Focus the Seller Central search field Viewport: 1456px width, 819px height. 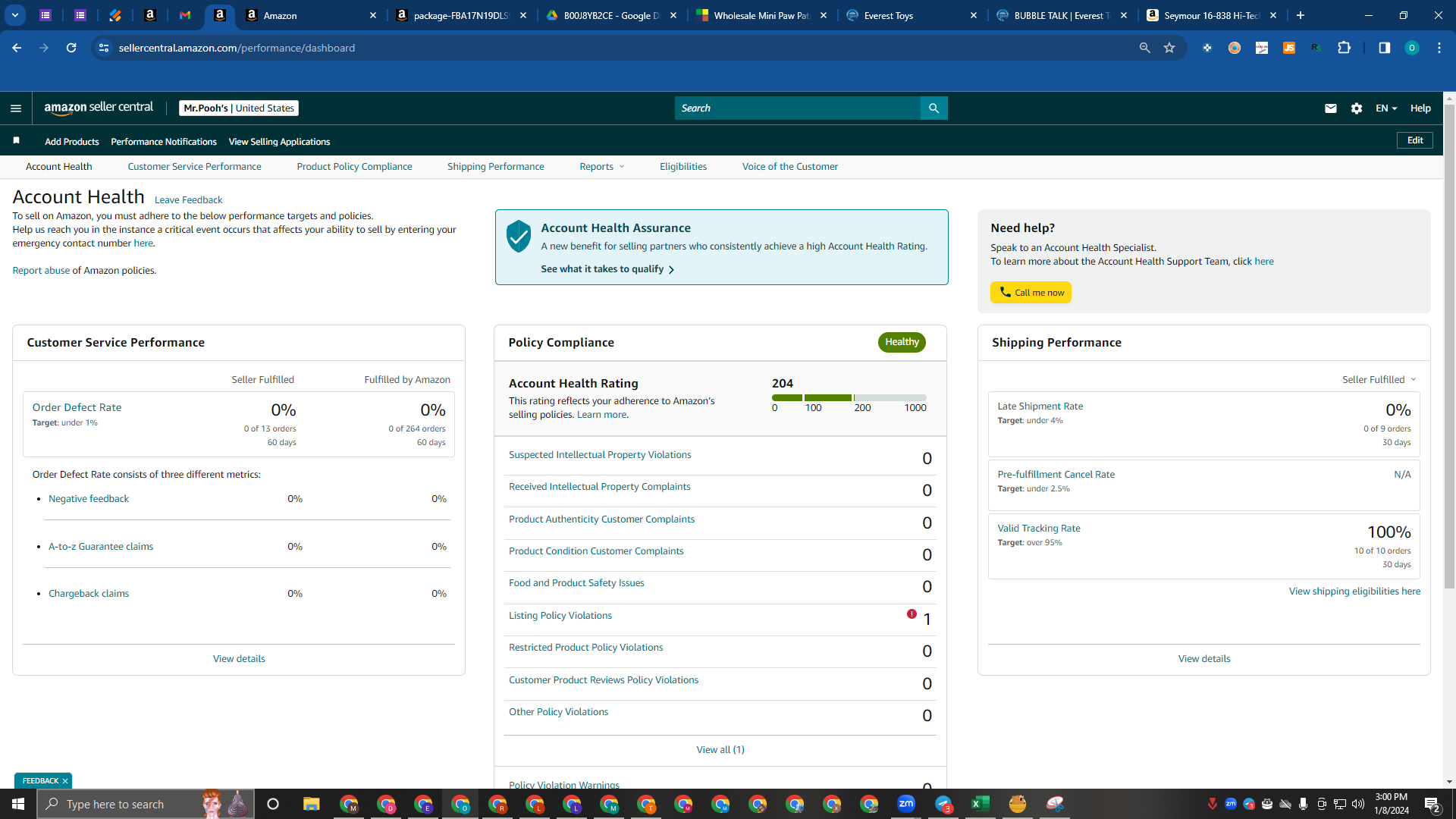[798, 108]
